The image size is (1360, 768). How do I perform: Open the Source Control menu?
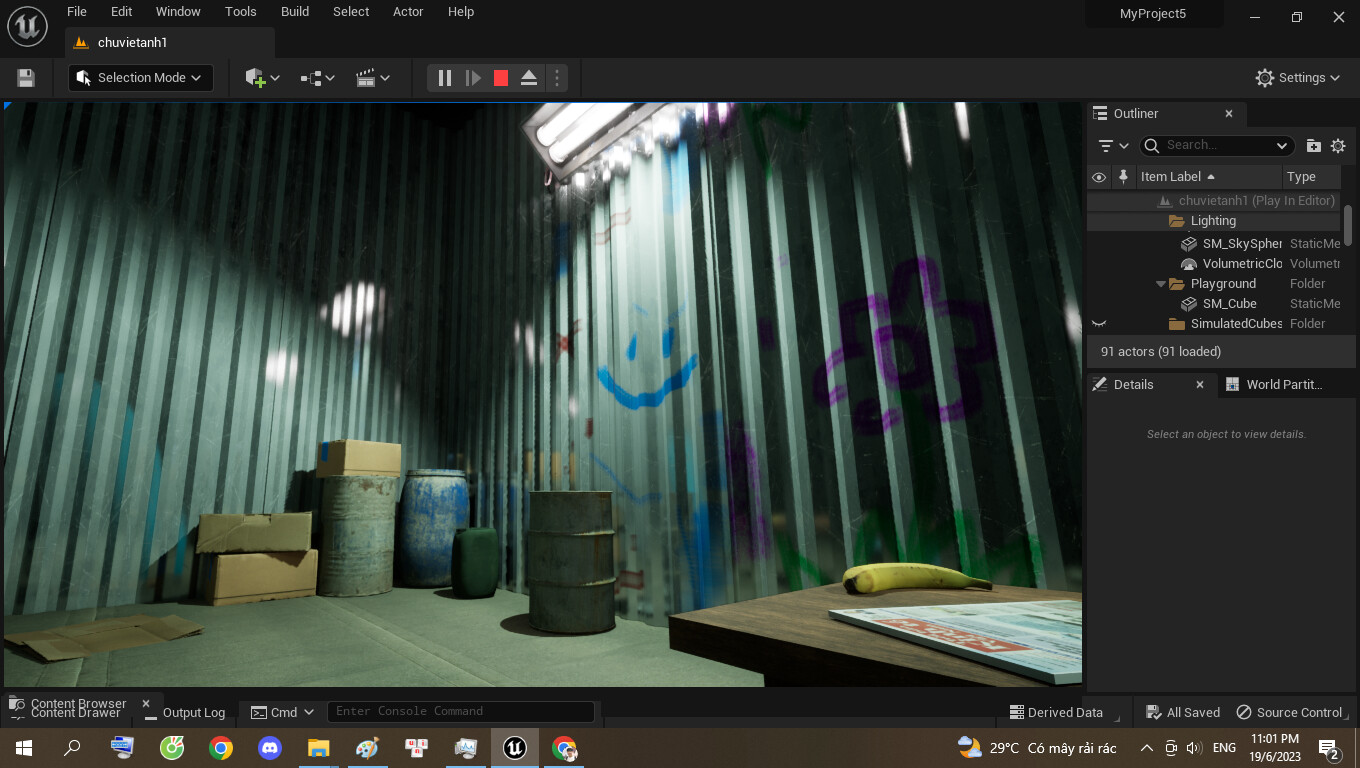pos(1290,713)
